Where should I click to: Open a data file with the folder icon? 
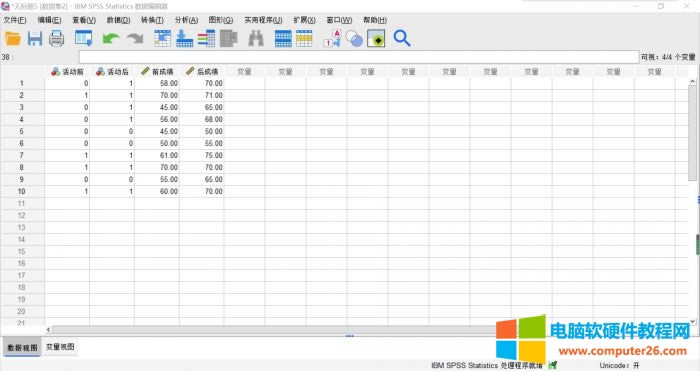pyautogui.click(x=13, y=38)
